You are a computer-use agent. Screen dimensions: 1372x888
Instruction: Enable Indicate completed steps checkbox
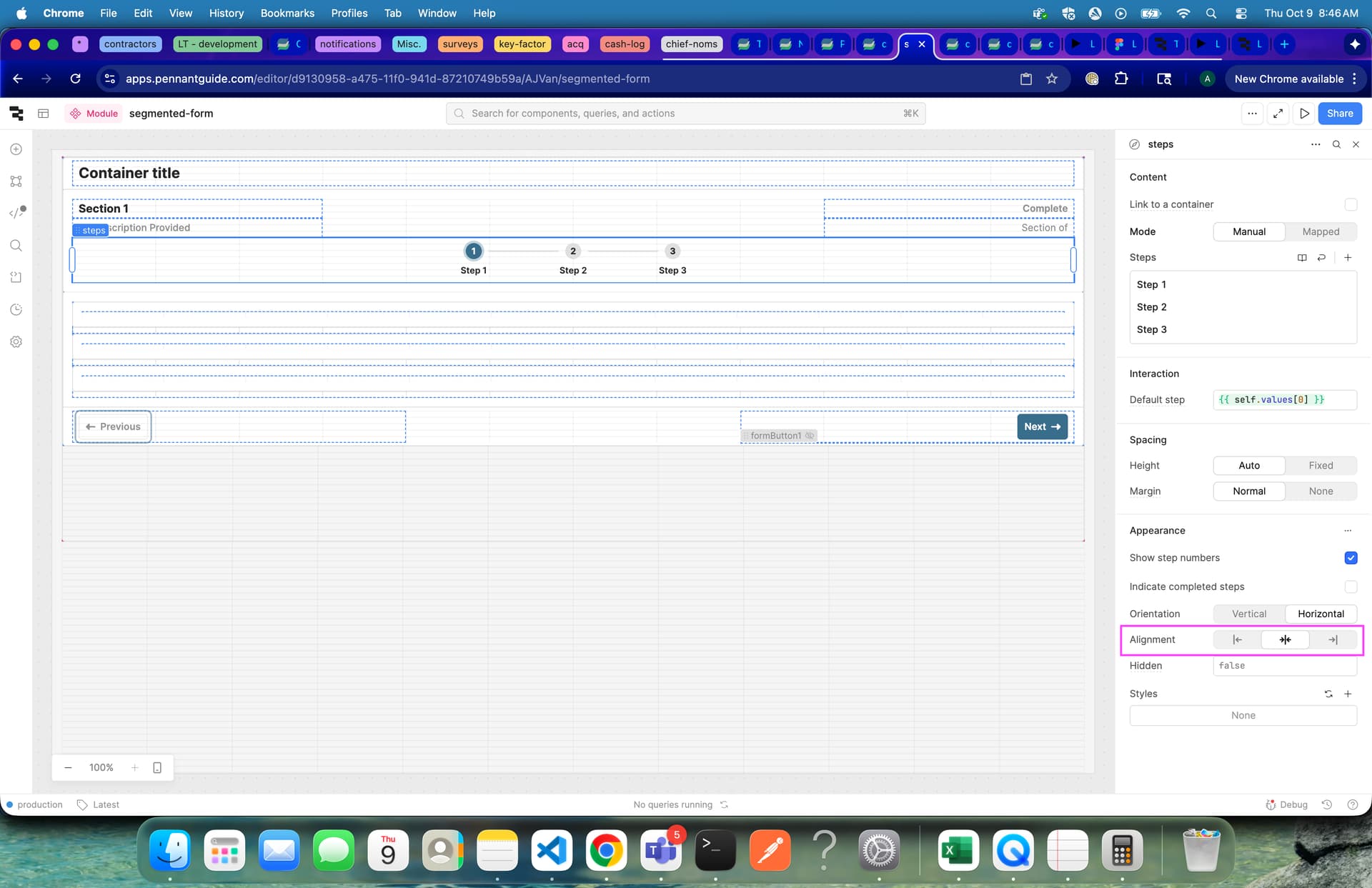(1351, 587)
